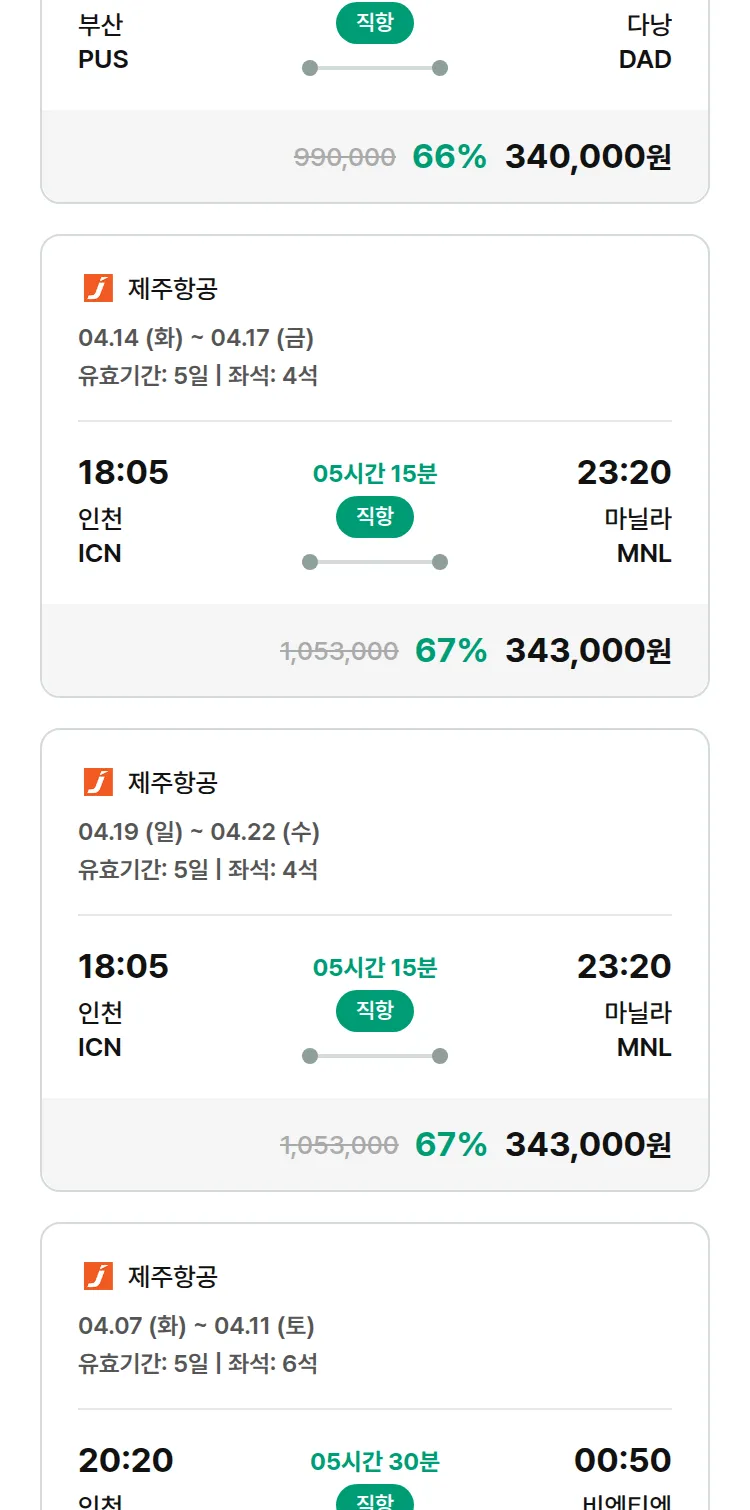This screenshot has height=1510, width=750.
Task: Select 343,000원 price on 04.19 flight
Action: (588, 1145)
